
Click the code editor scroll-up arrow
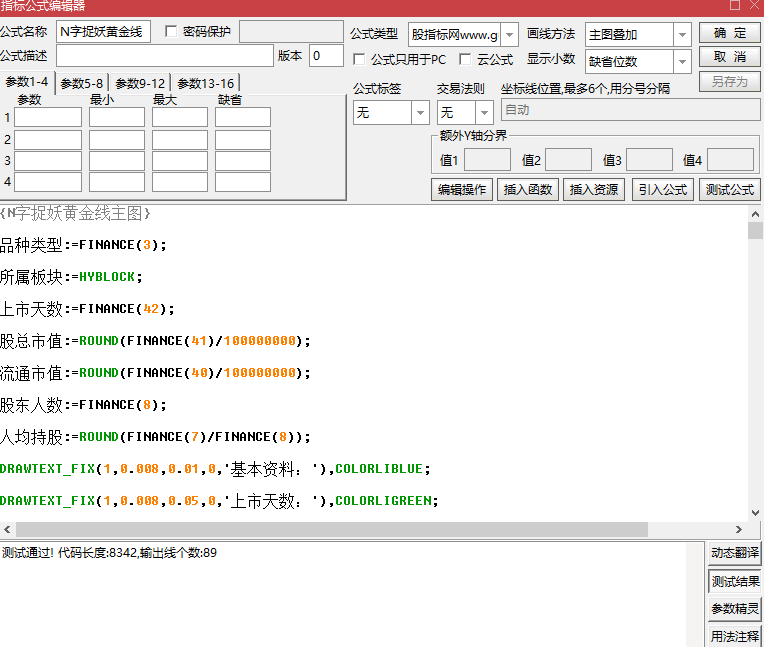[x=755, y=214]
